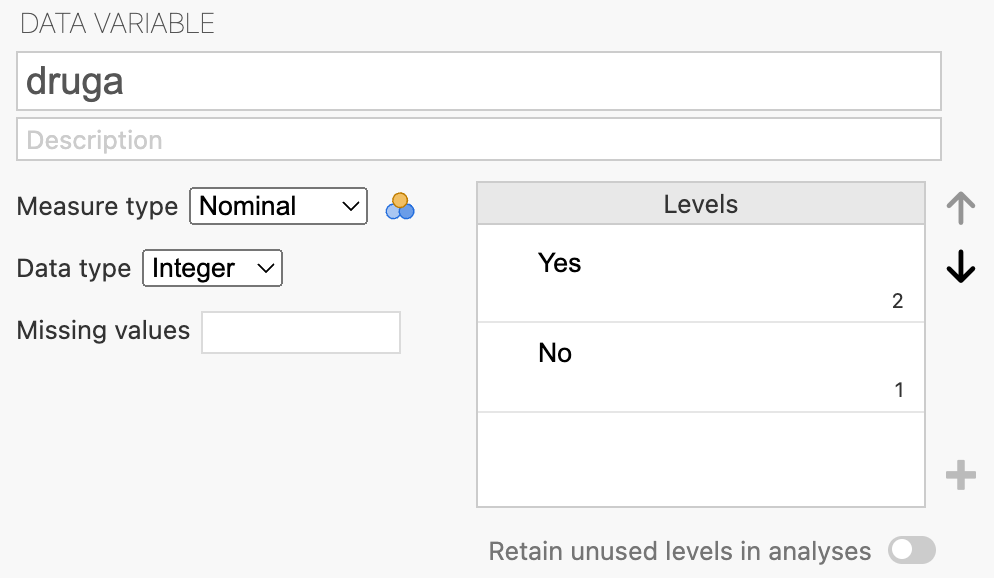994x578 pixels.
Task: Add a new level with the plus icon
Action: pyautogui.click(x=960, y=475)
